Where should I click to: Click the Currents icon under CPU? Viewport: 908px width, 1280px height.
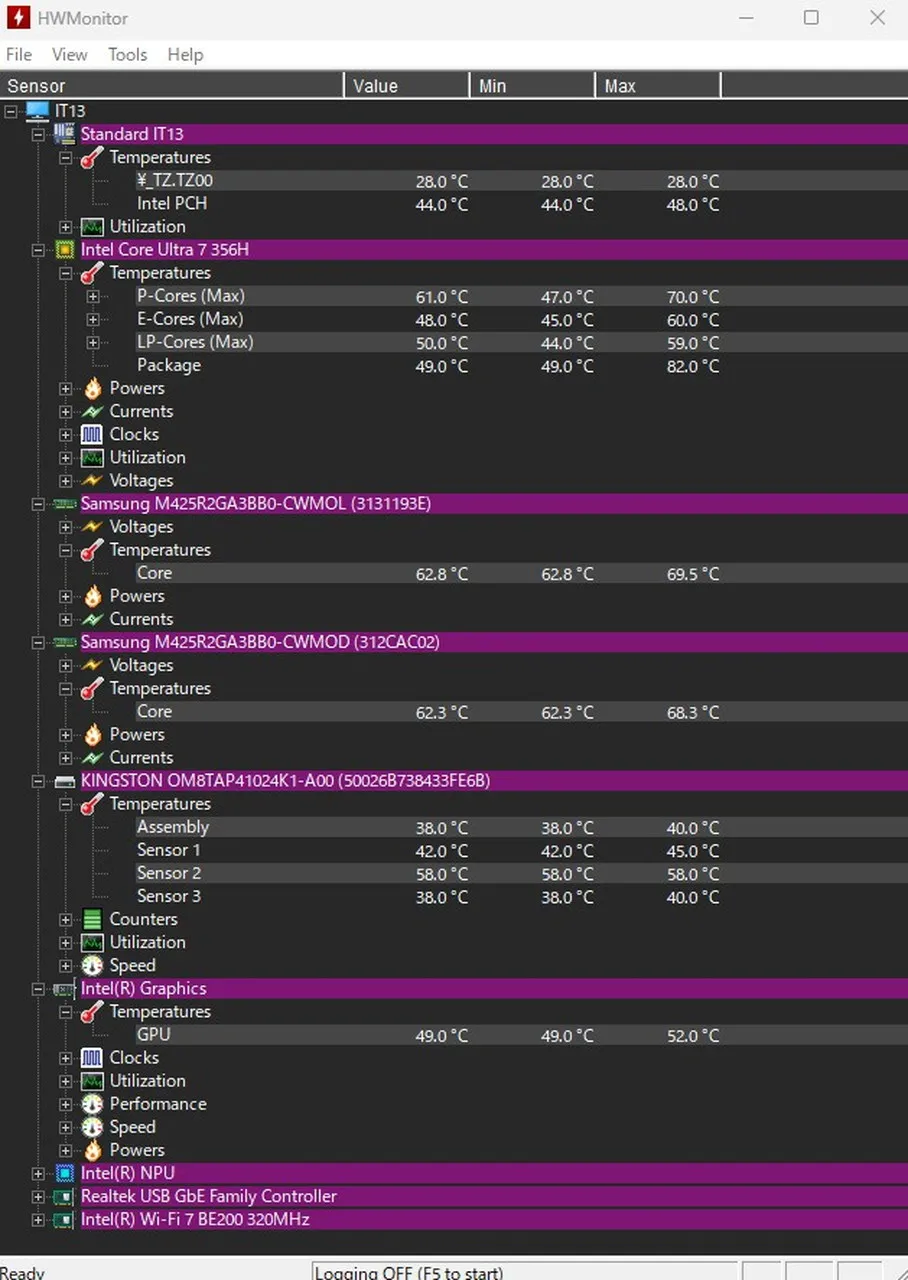(92, 411)
